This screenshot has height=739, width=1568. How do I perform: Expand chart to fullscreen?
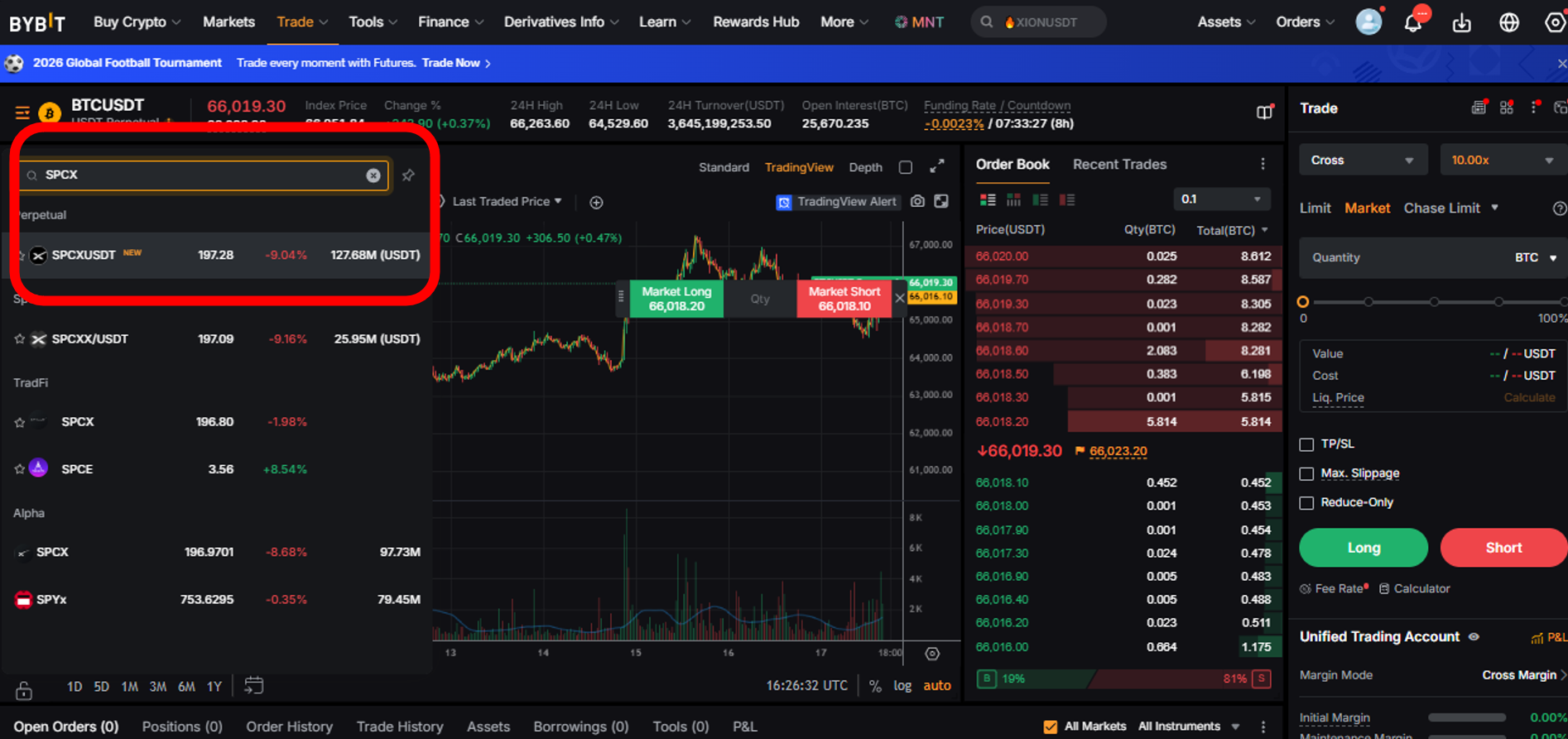[936, 167]
